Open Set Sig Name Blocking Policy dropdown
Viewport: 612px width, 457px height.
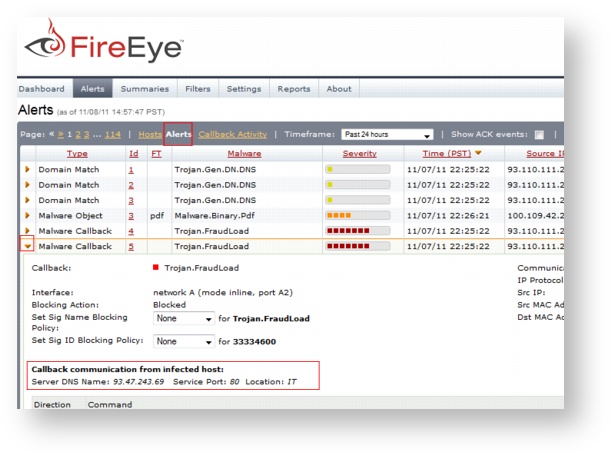tap(184, 318)
